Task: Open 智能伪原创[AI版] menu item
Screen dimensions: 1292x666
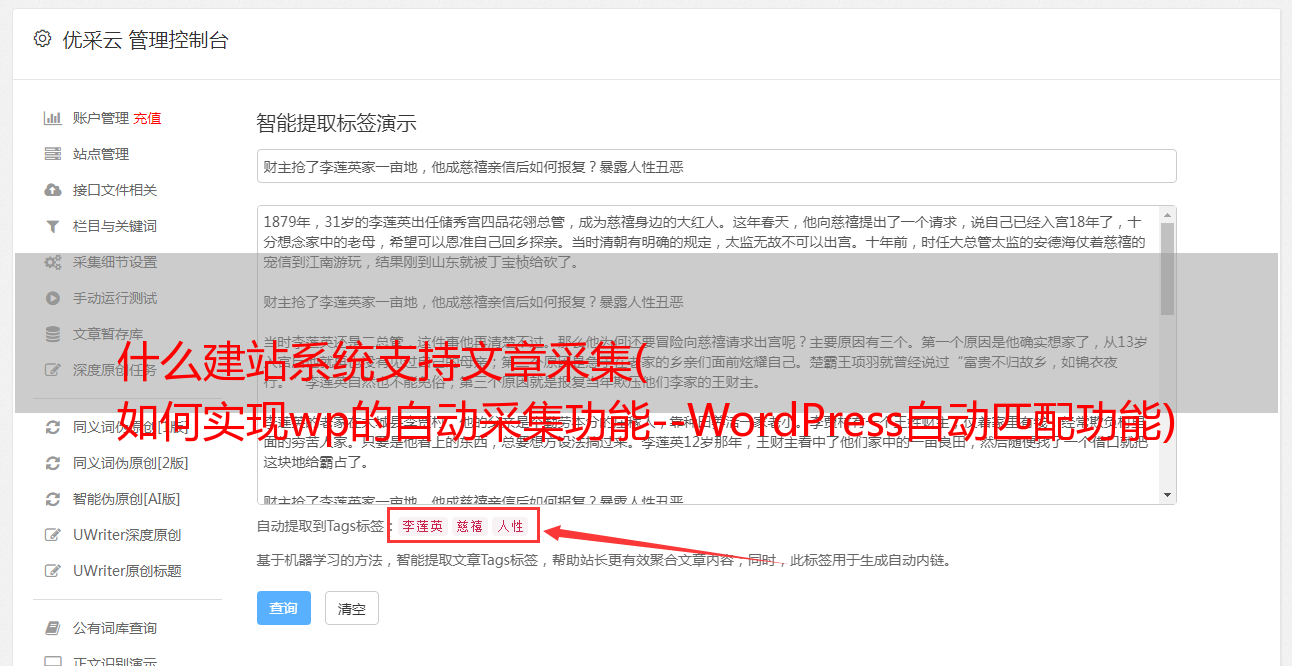Action: click(127, 499)
